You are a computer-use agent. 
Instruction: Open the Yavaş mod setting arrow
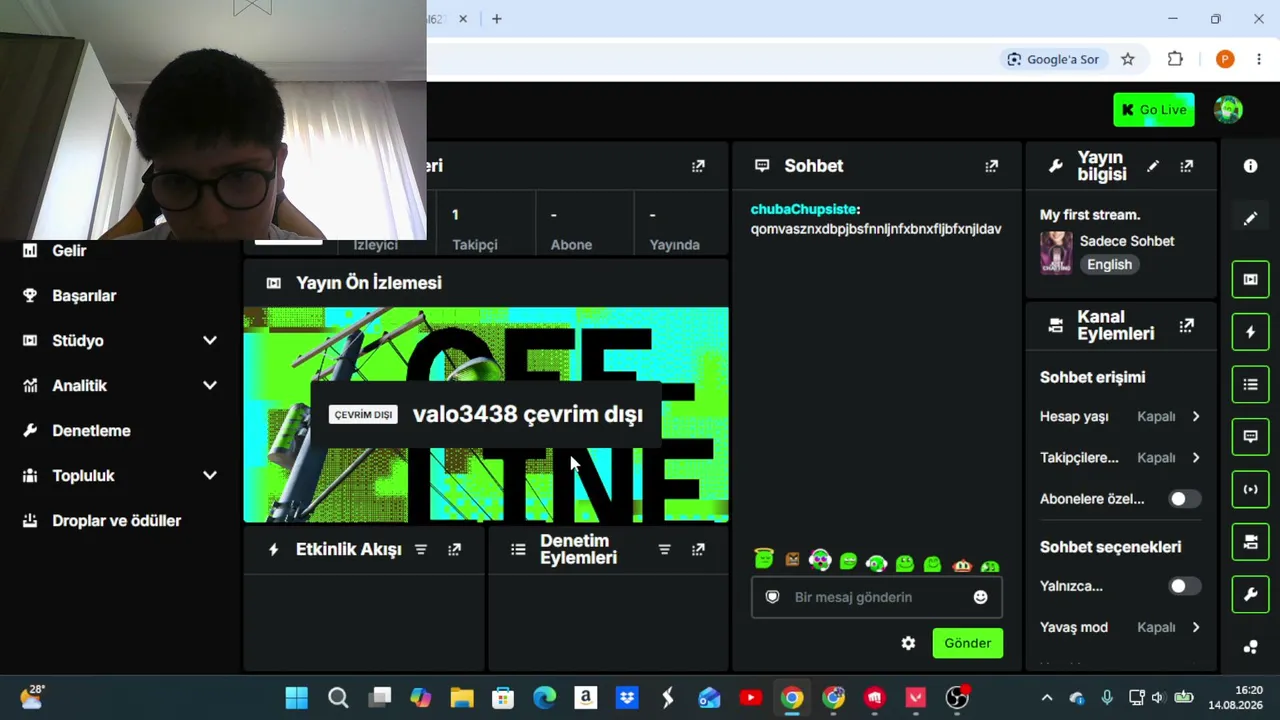pos(1196,627)
